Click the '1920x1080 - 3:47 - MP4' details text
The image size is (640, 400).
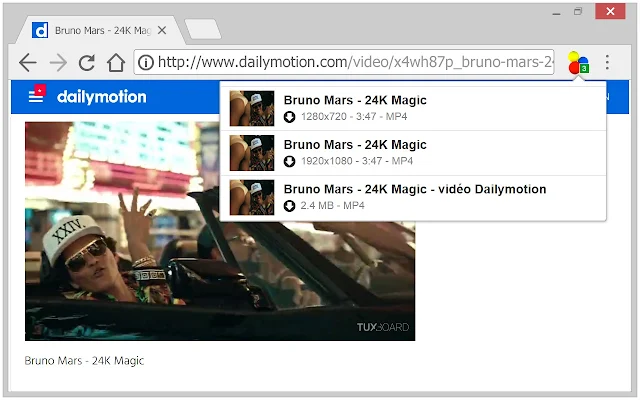[357, 161]
